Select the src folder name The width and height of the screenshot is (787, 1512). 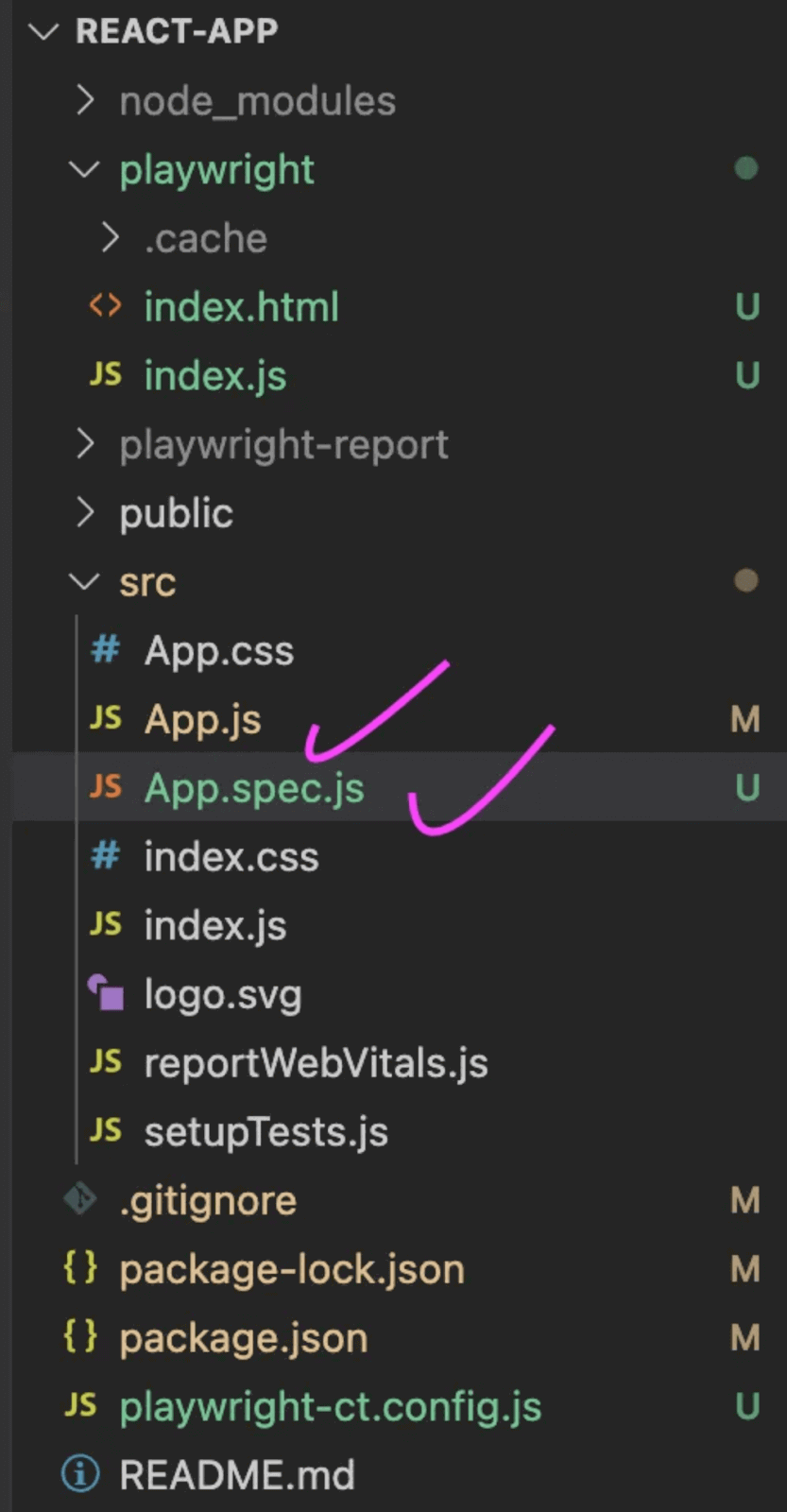pyautogui.click(x=147, y=582)
